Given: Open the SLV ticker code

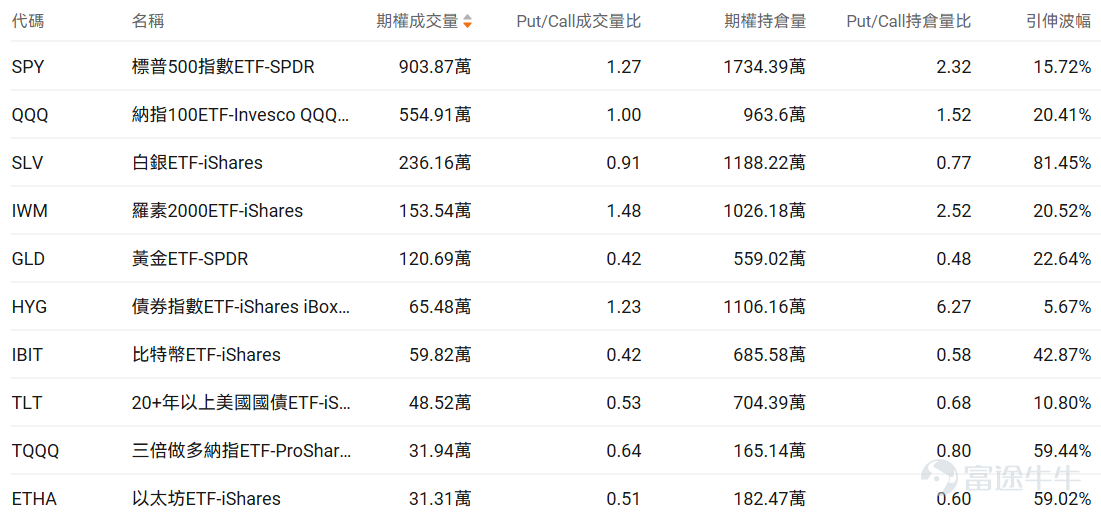Looking at the screenshot, I should click(27, 163).
